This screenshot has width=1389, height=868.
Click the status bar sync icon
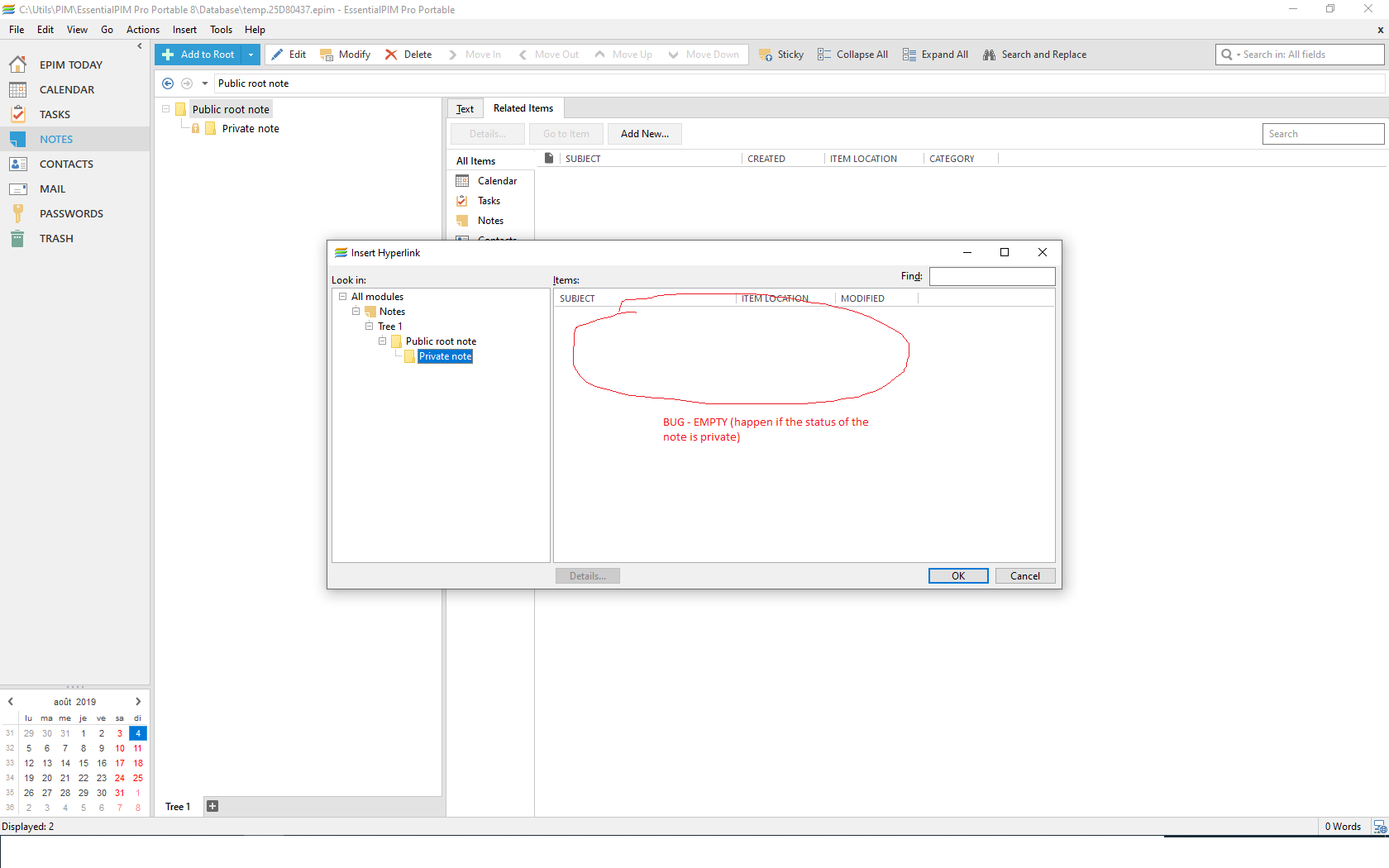point(1380,827)
